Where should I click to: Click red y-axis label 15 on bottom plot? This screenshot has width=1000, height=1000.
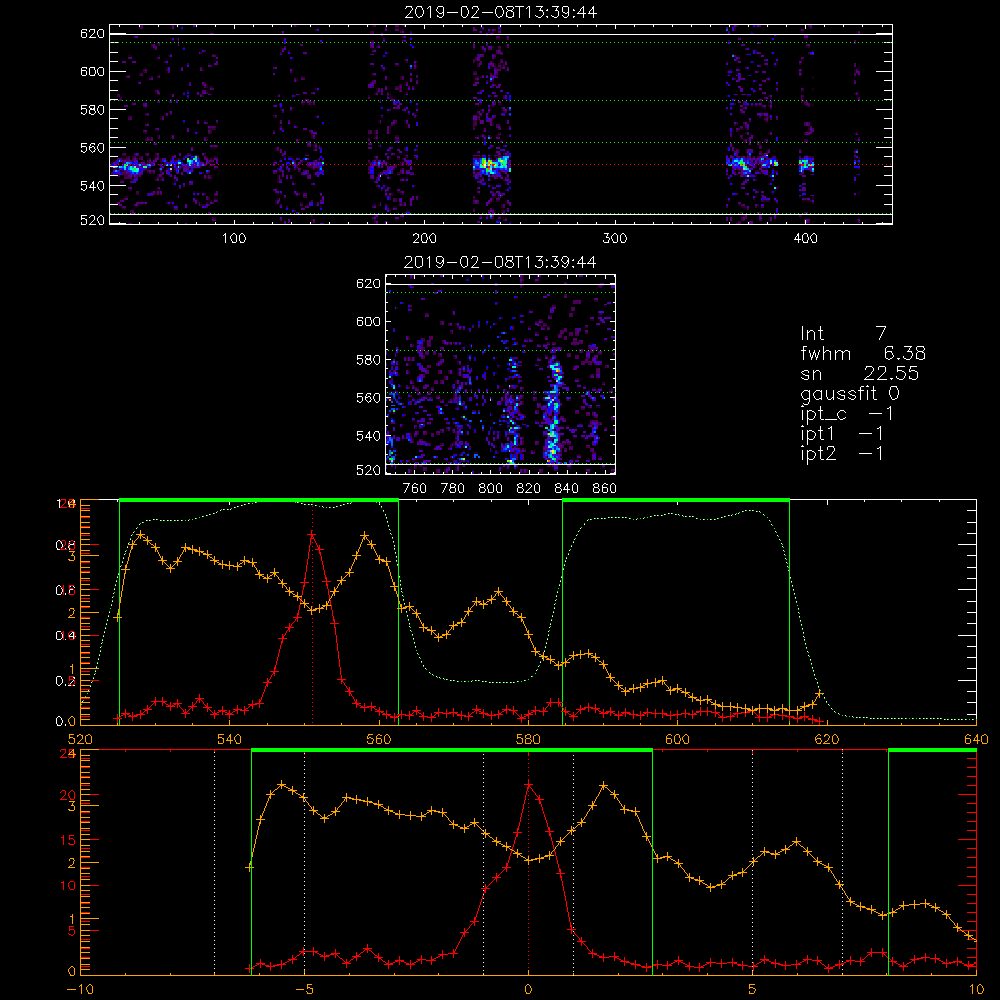(x=68, y=840)
